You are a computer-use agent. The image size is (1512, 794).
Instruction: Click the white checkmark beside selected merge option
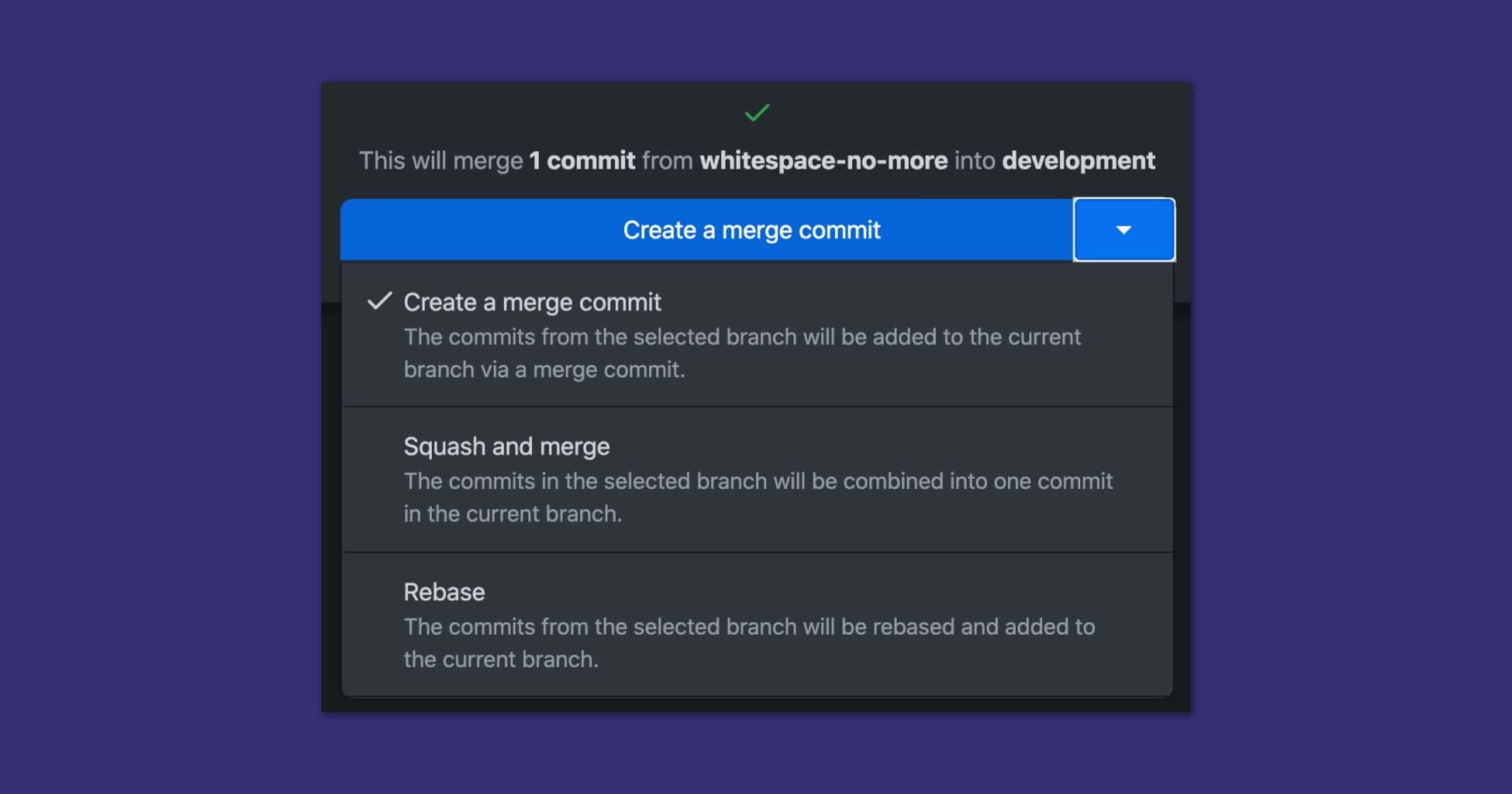pos(380,301)
